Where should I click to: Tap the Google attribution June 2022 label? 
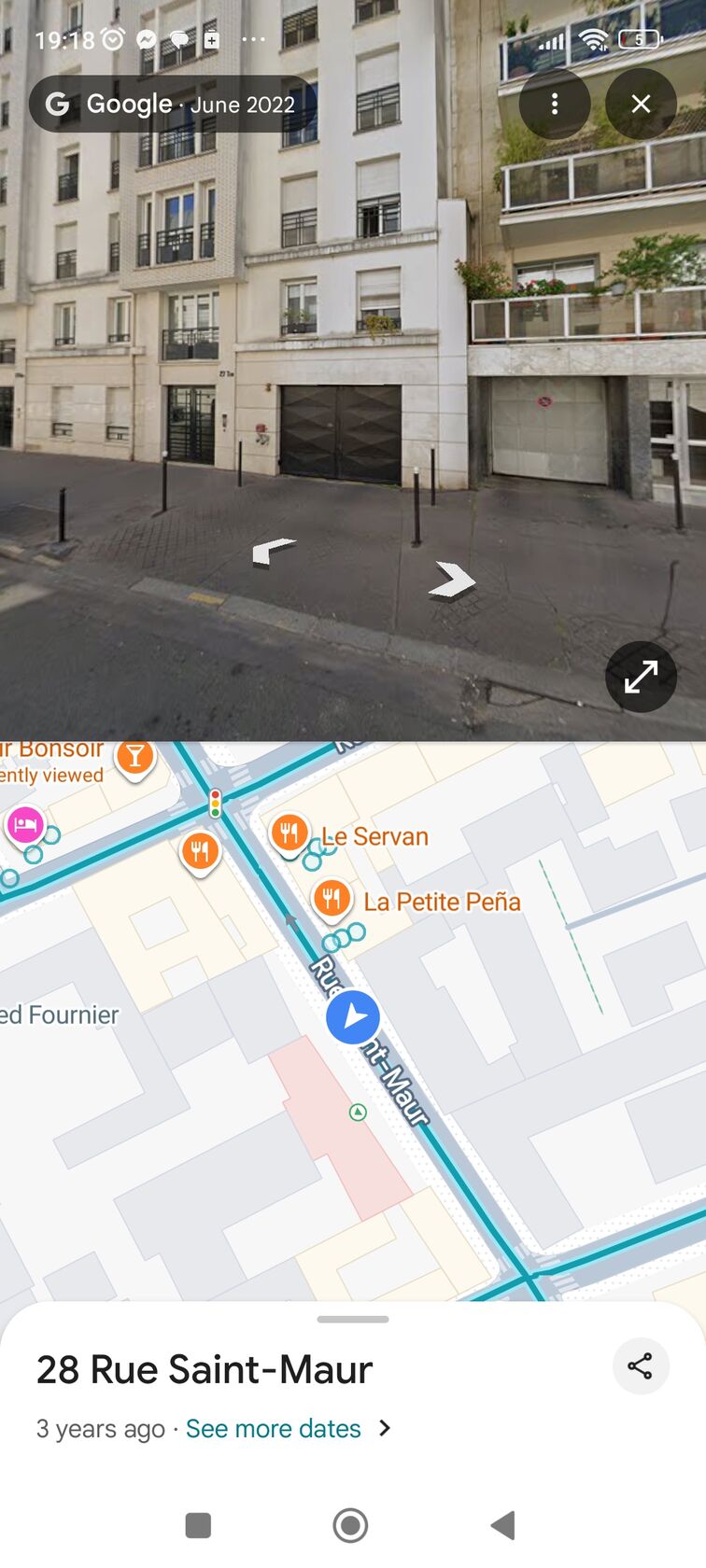pyautogui.click(x=172, y=104)
